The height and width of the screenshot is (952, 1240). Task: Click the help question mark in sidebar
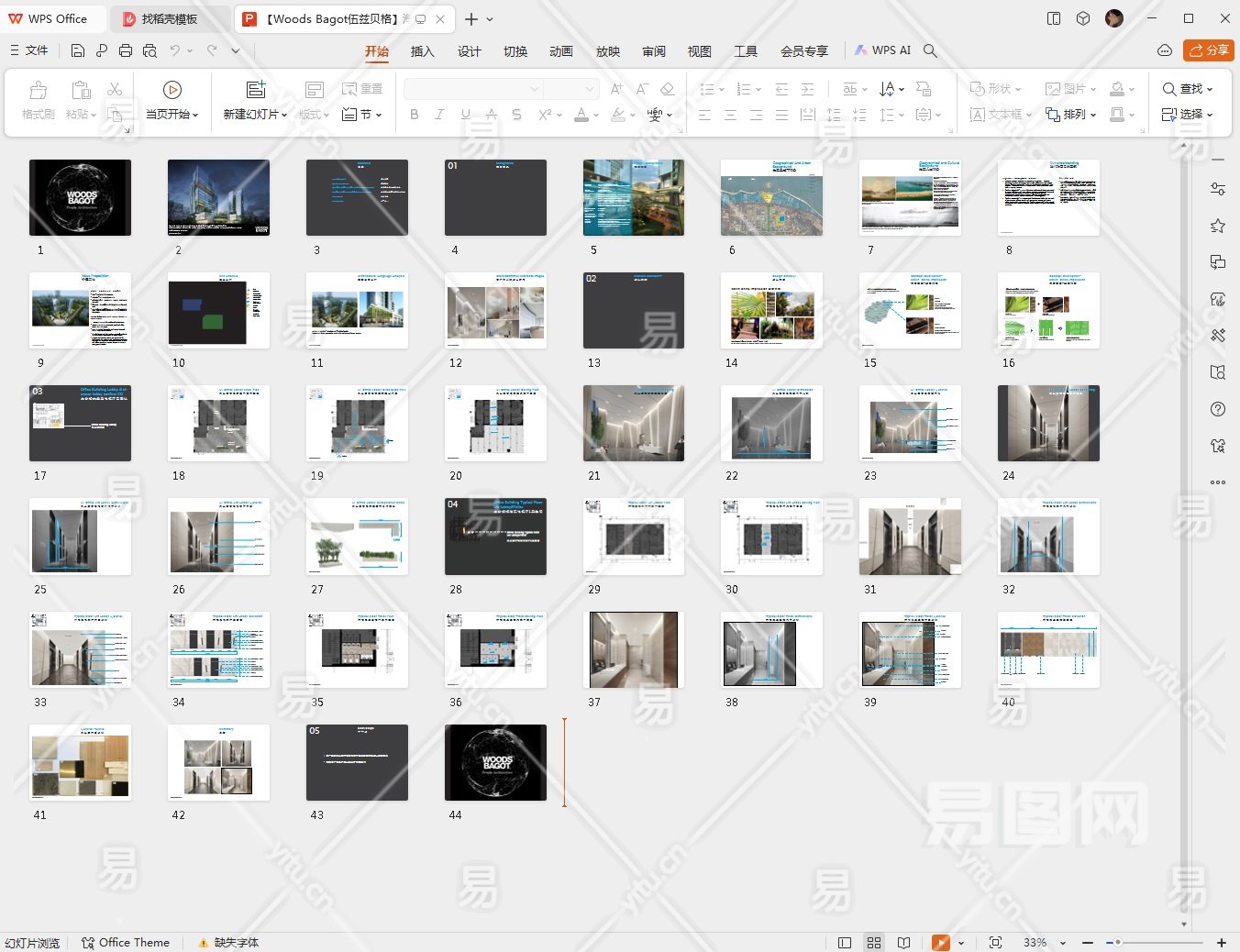[x=1218, y=409]
